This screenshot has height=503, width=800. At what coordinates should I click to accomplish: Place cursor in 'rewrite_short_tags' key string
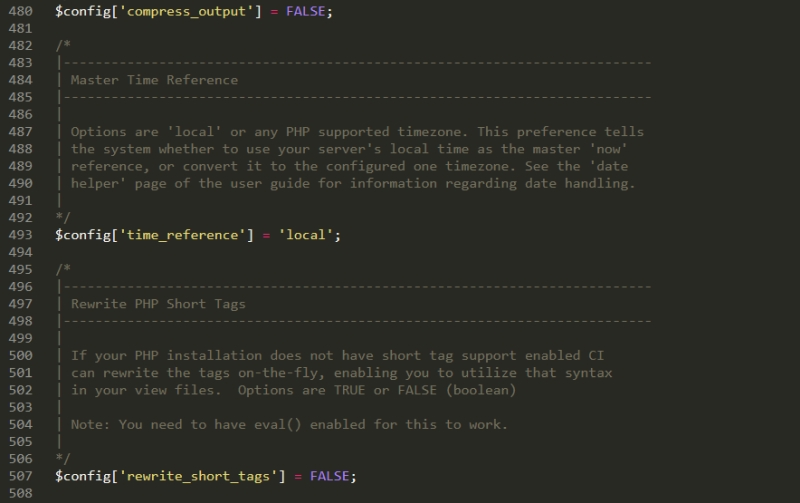pyautogui.click(x=198, y=476)
